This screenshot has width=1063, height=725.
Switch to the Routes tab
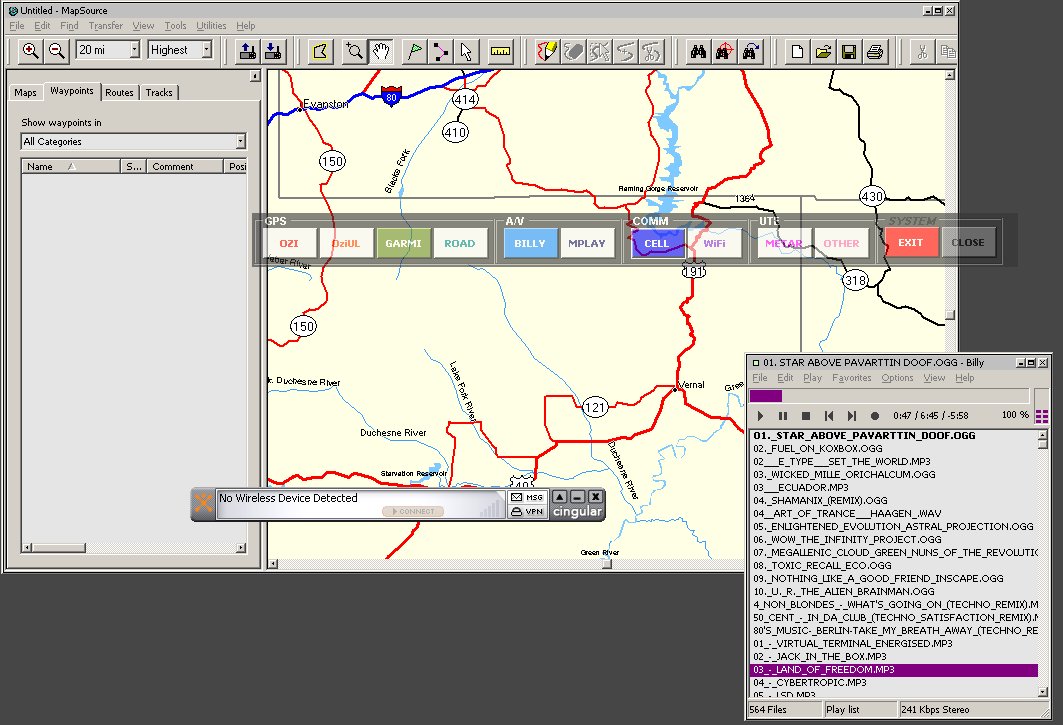coord(119,92)
